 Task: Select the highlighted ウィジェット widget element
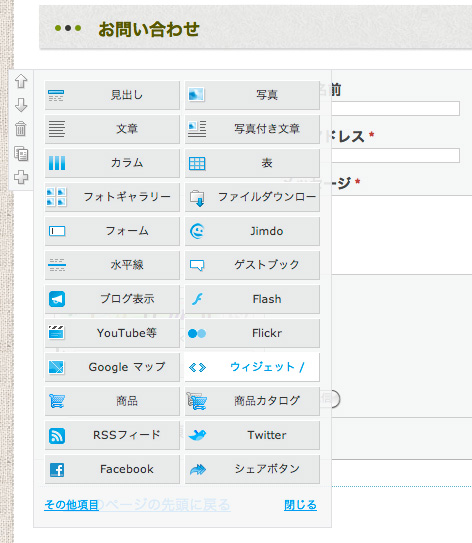tap(252, 367)
